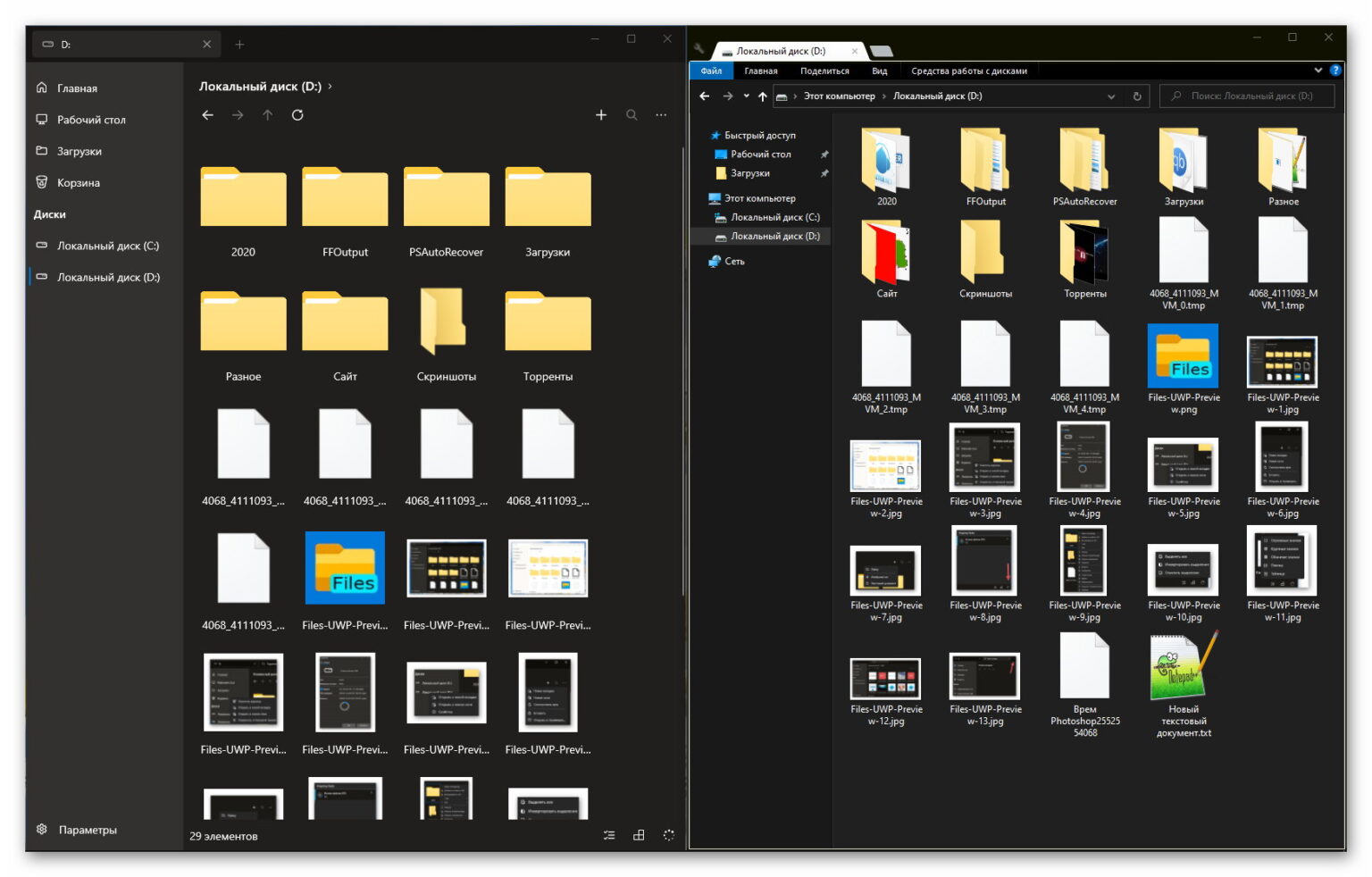Click plus button to create new item in Files

(601, 115)
